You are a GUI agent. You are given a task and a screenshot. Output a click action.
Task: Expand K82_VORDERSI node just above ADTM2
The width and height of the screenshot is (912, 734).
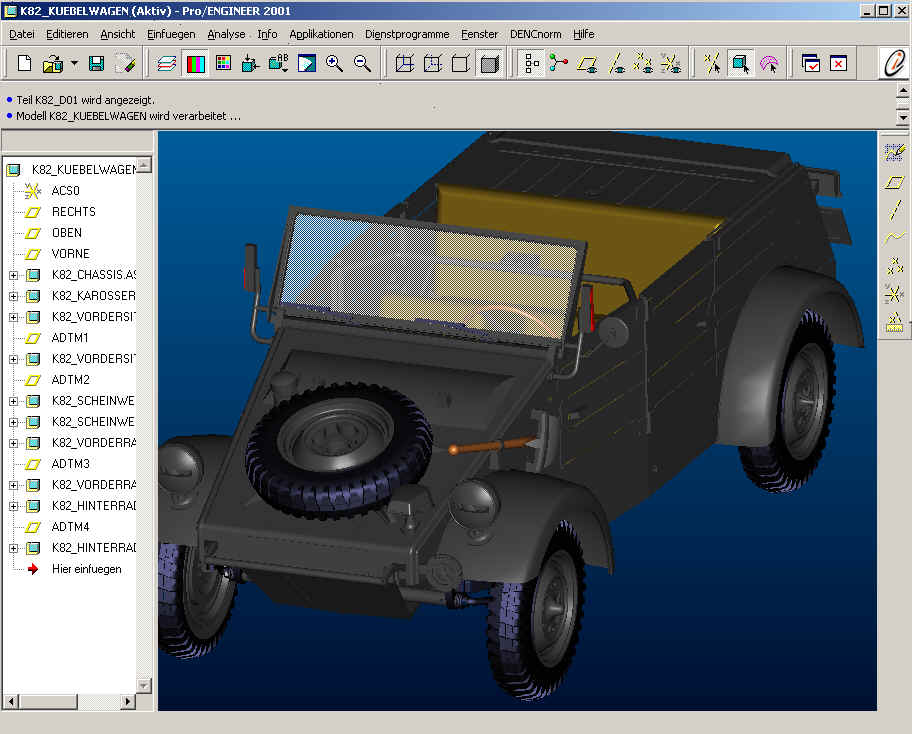[x=13, y=359]
